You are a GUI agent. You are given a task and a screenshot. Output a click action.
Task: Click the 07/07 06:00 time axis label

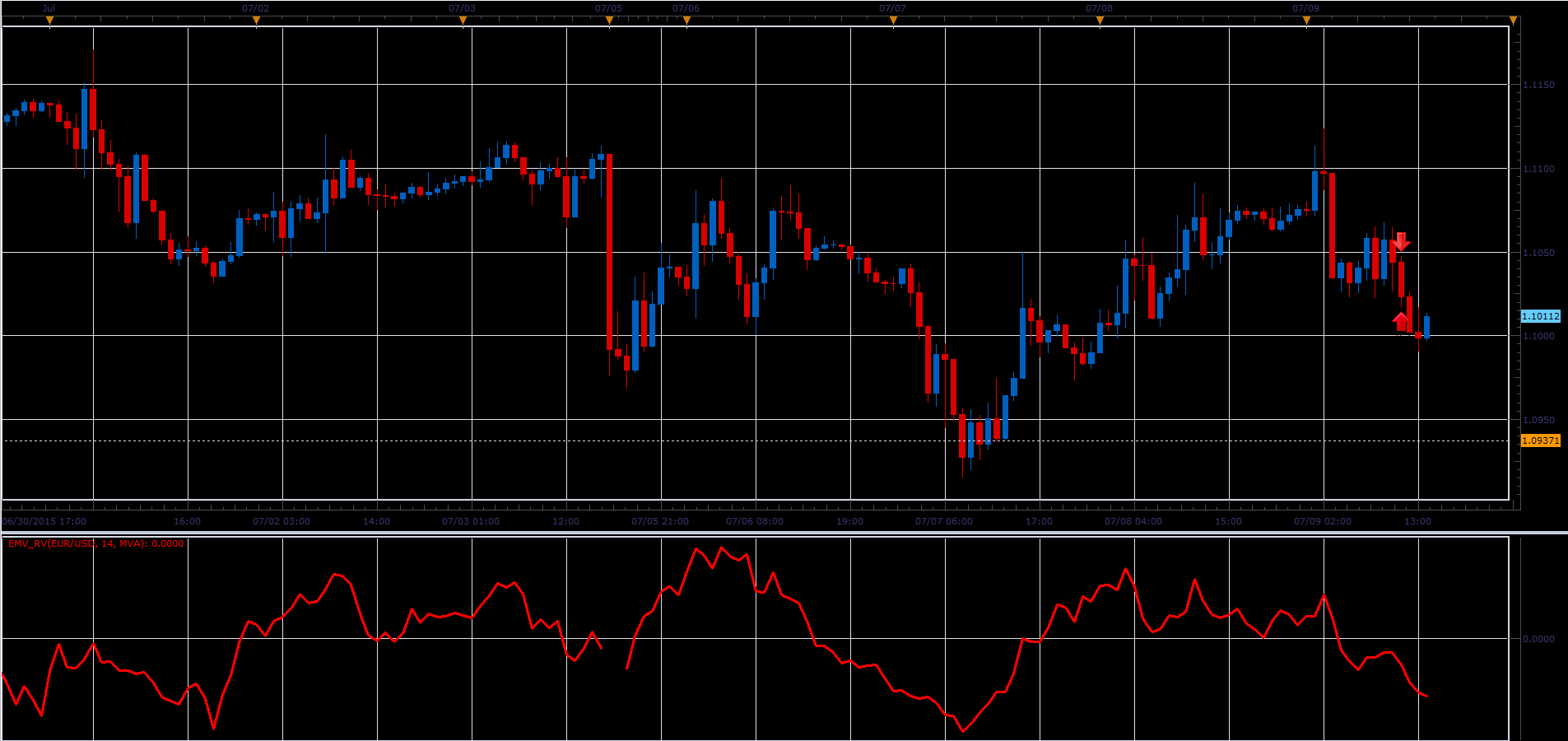click(944, 521)
